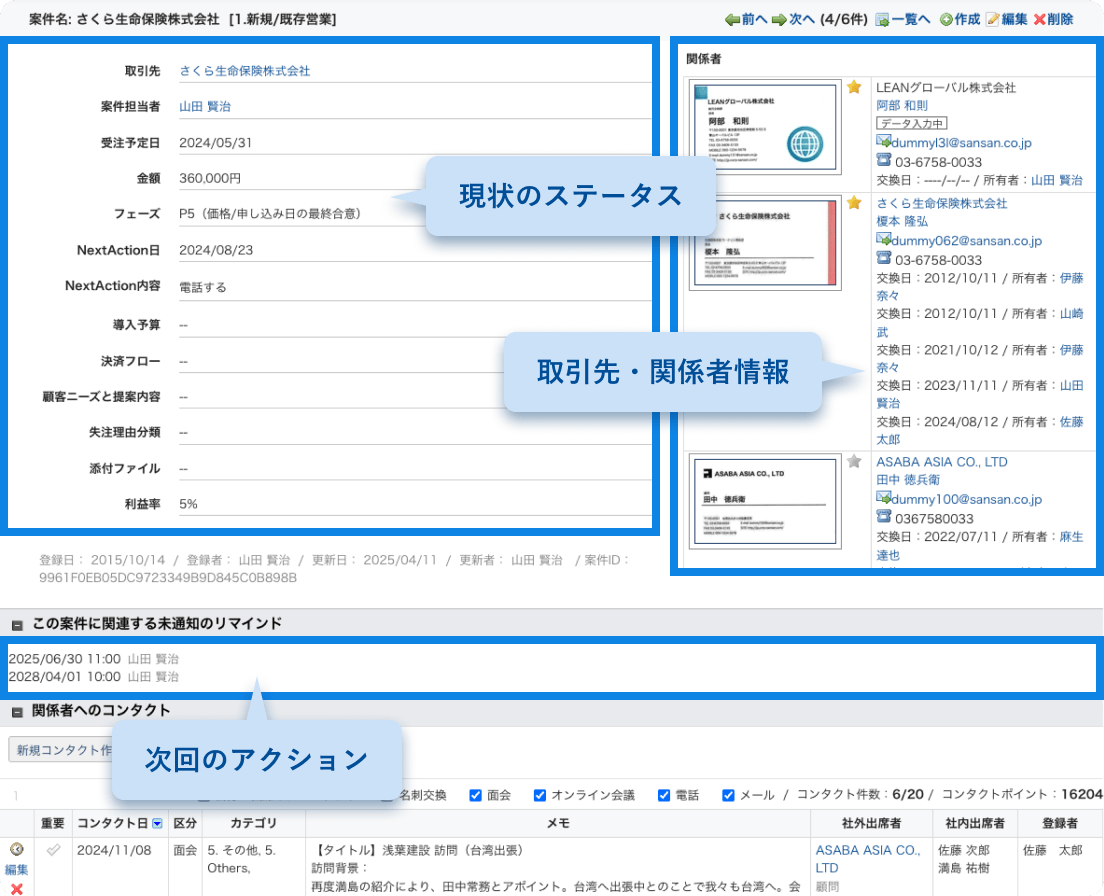
Task: Toggle the 面会 checkbox
Action: [x=475, y=795]
